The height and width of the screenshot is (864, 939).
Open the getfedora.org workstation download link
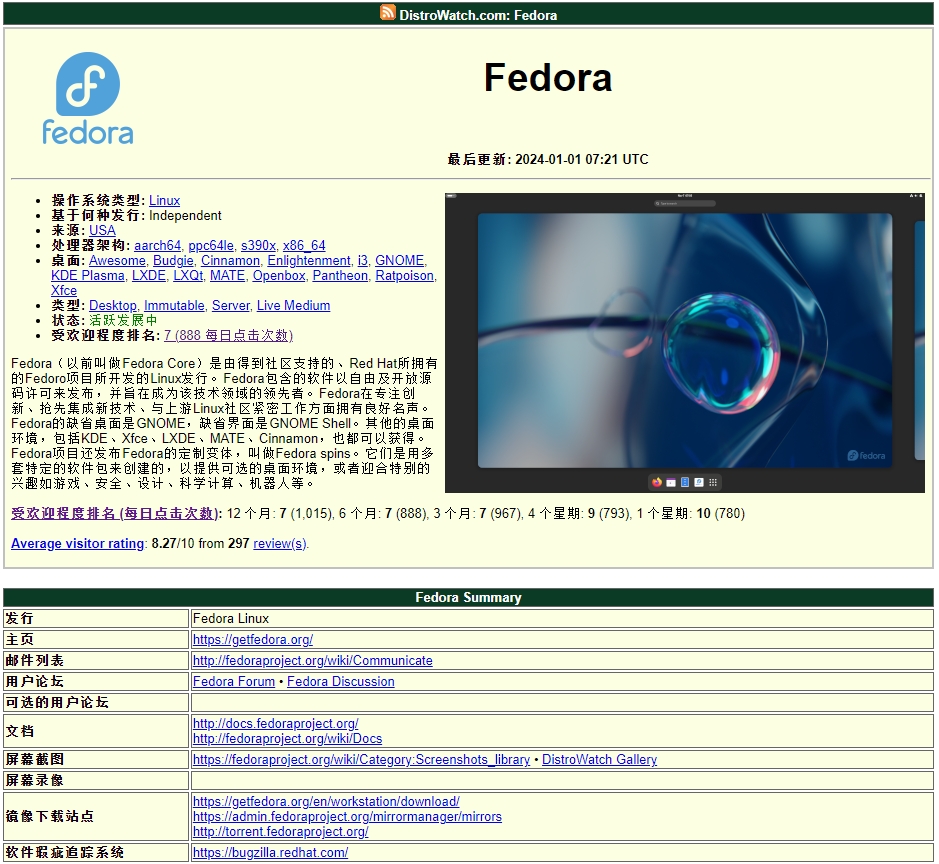pyautogui.click(x=326, y=801)
